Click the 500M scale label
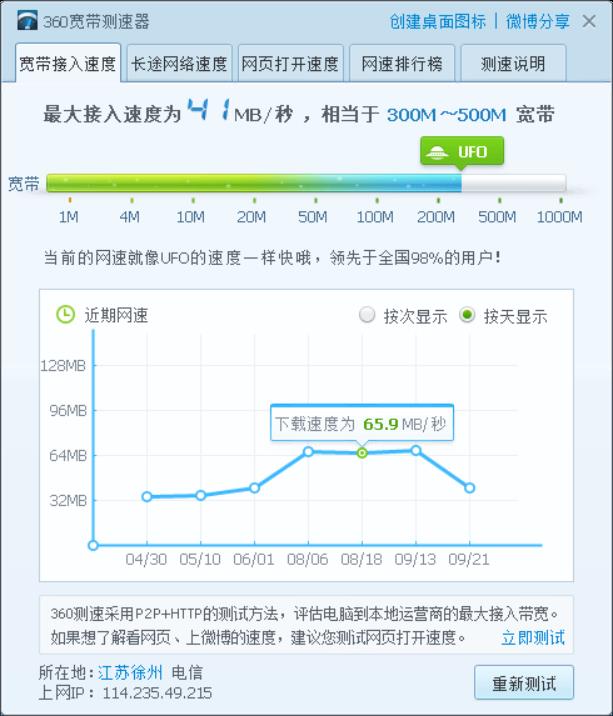This screenshot has width=613, height=716. tap(497, 216)
